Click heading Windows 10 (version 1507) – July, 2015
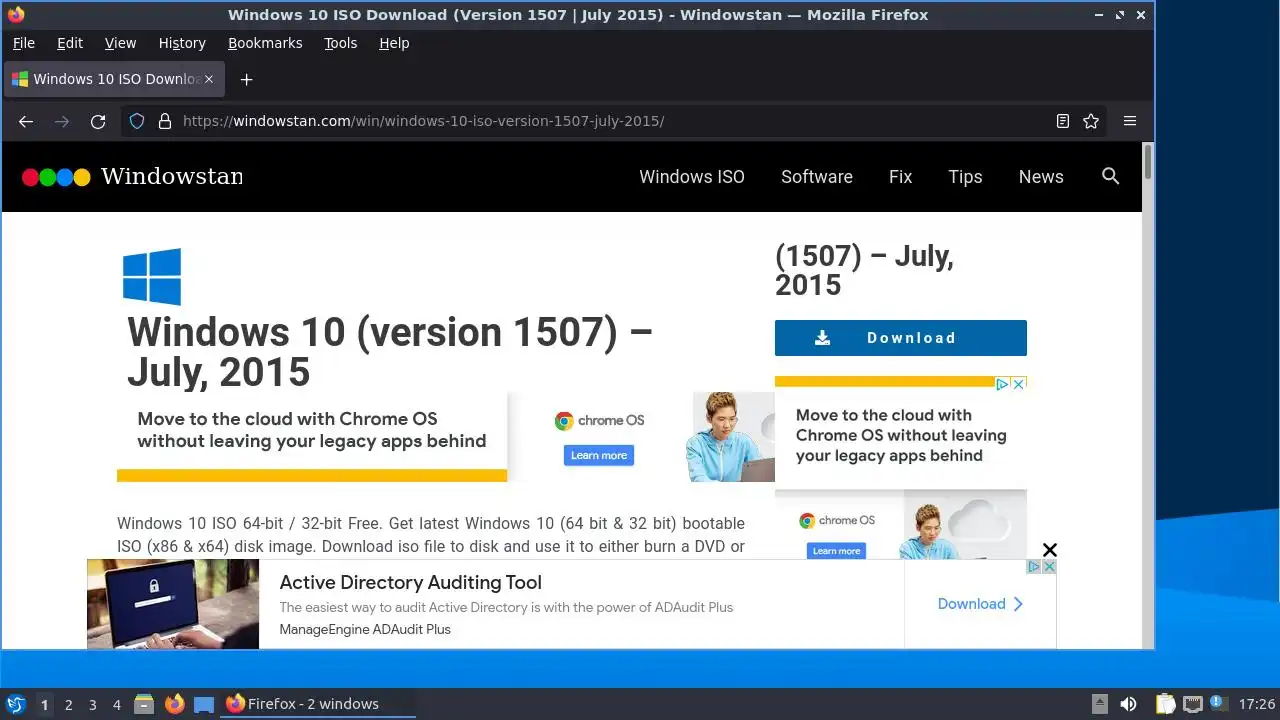 [x=390, y=352]
